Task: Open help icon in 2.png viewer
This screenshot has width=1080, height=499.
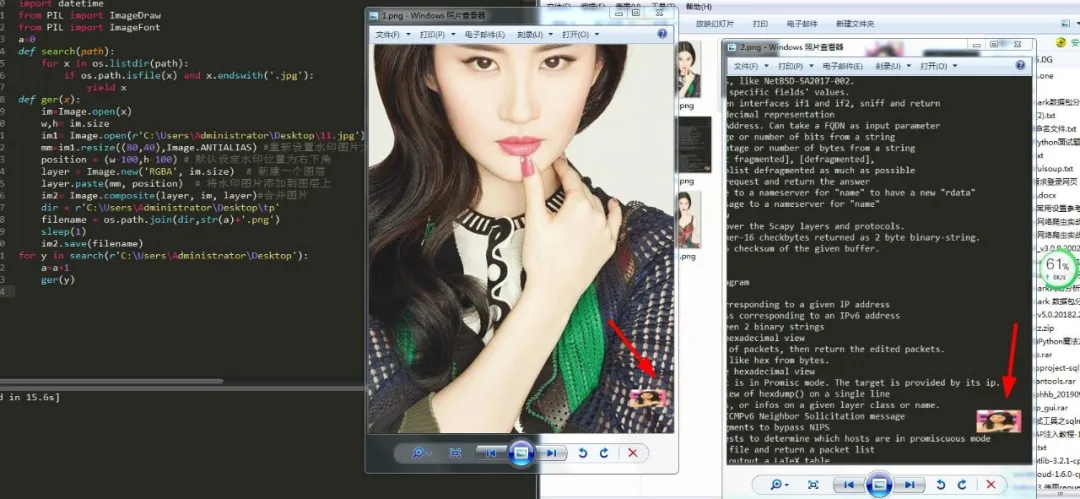Action: [x=1020, y=65]
